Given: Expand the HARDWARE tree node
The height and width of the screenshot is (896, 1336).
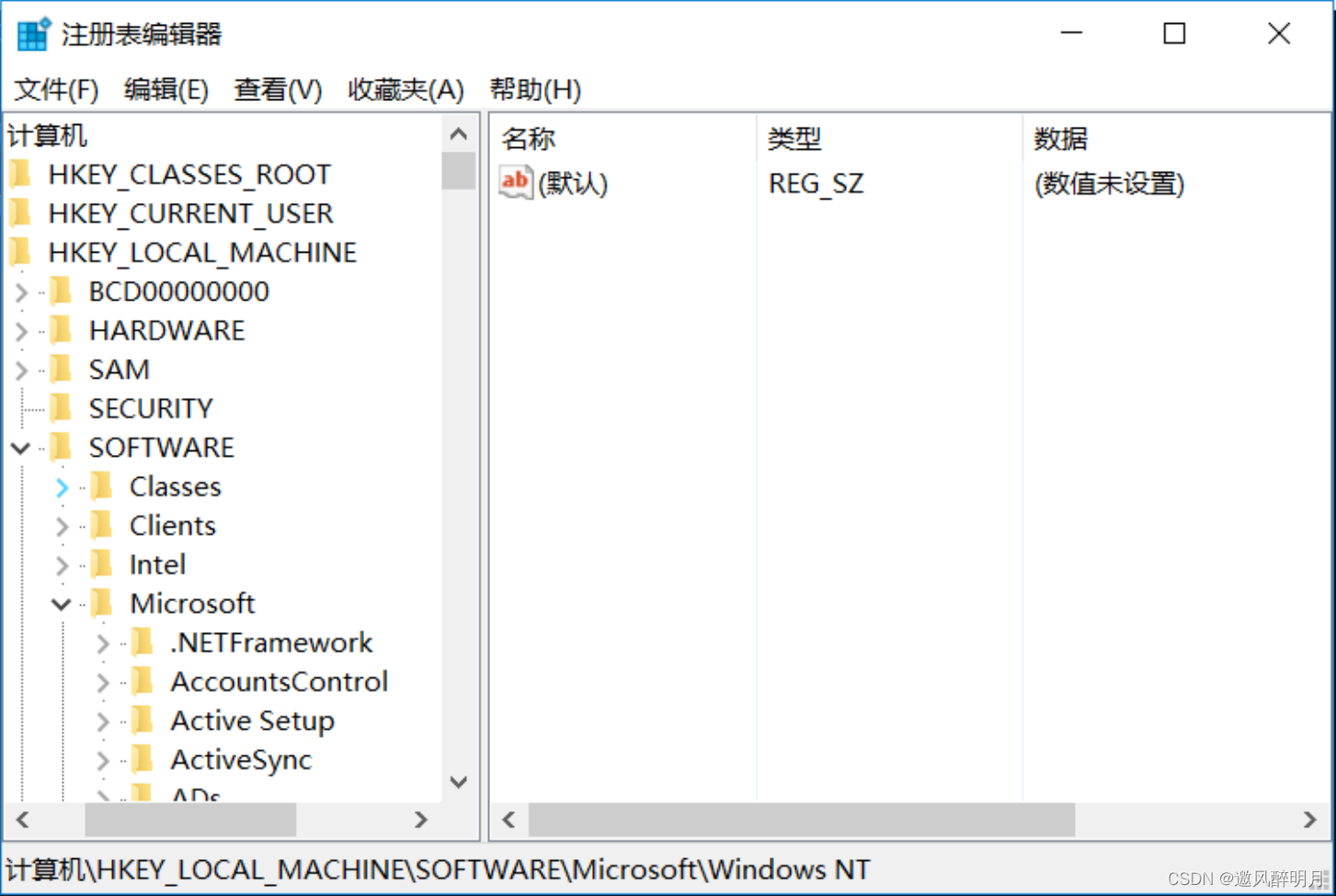Looking at the screenshot, I should pyautogui.click(x=20, y=330).
